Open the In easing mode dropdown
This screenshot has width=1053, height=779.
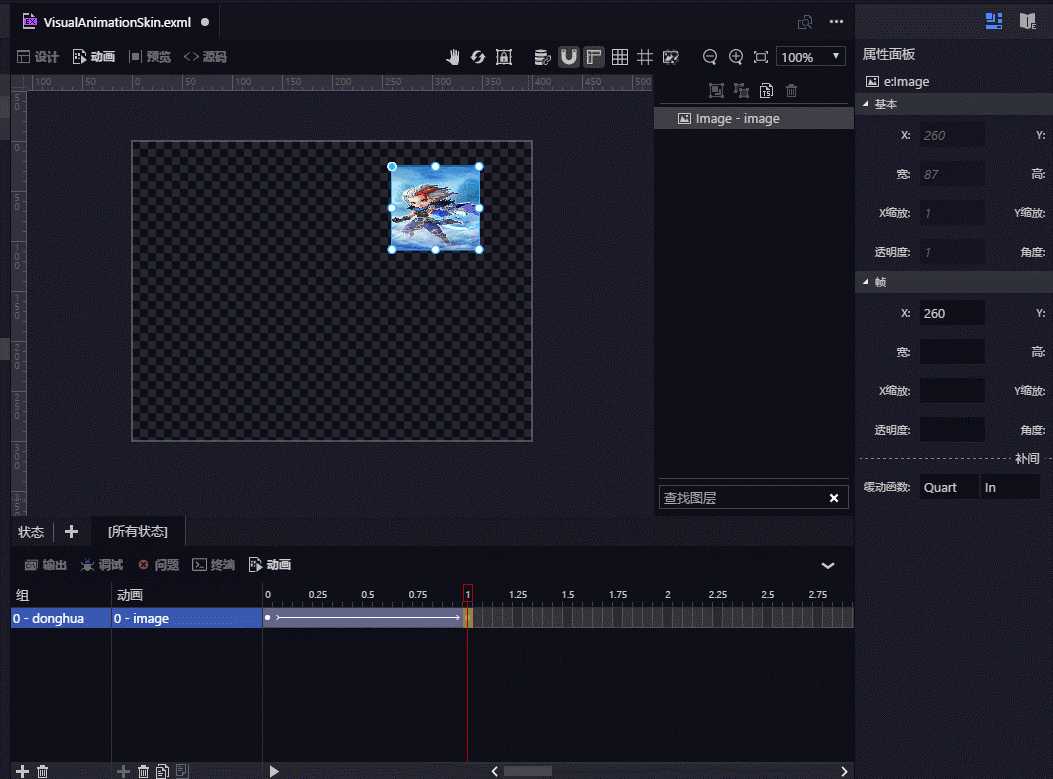pos(1010,488)
